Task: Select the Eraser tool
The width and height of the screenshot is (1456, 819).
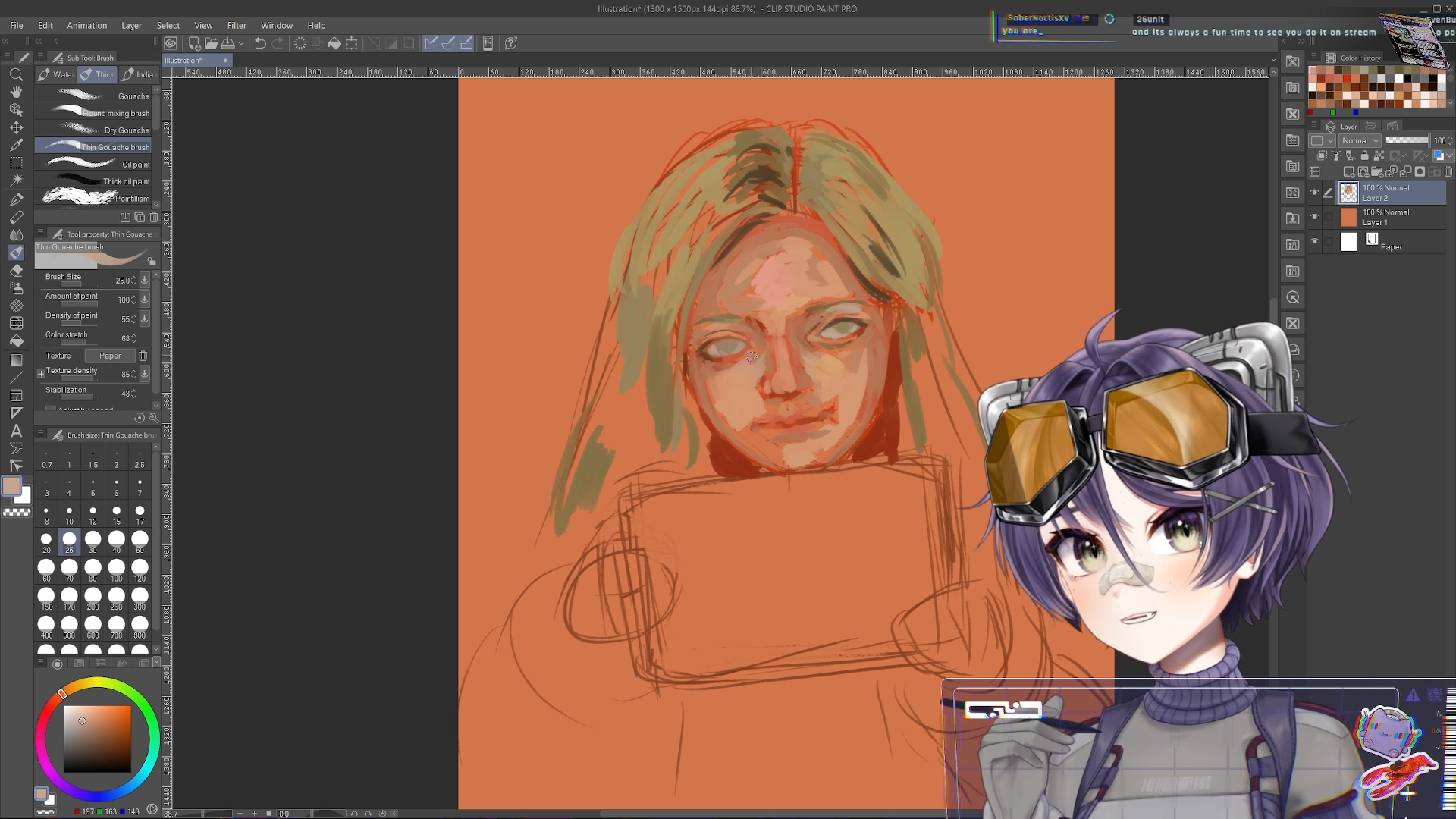Action: tap(16, 270)
